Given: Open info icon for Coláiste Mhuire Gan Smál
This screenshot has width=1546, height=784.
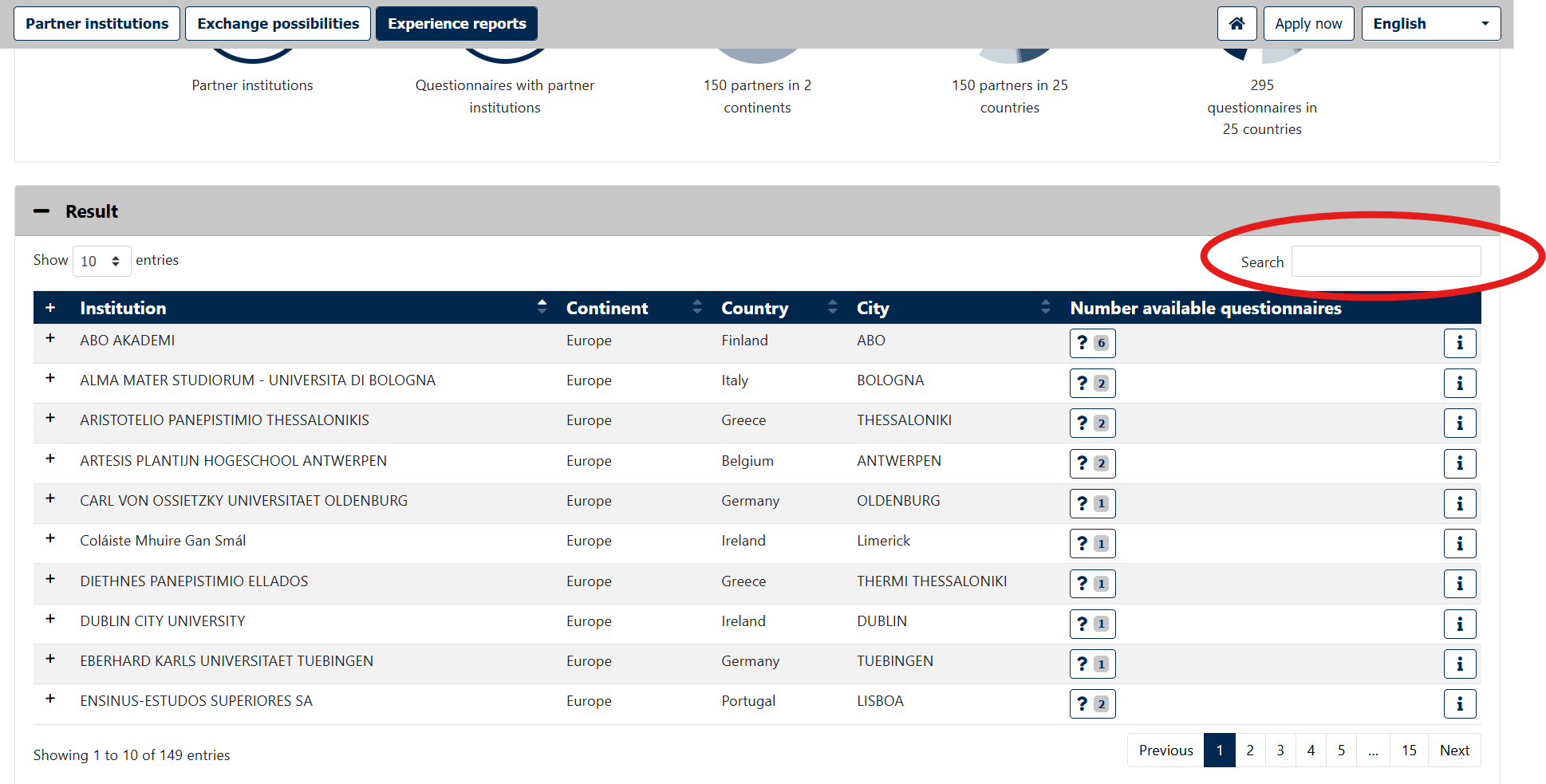Looking at the screenshot, I should [x=1460, y=544].
